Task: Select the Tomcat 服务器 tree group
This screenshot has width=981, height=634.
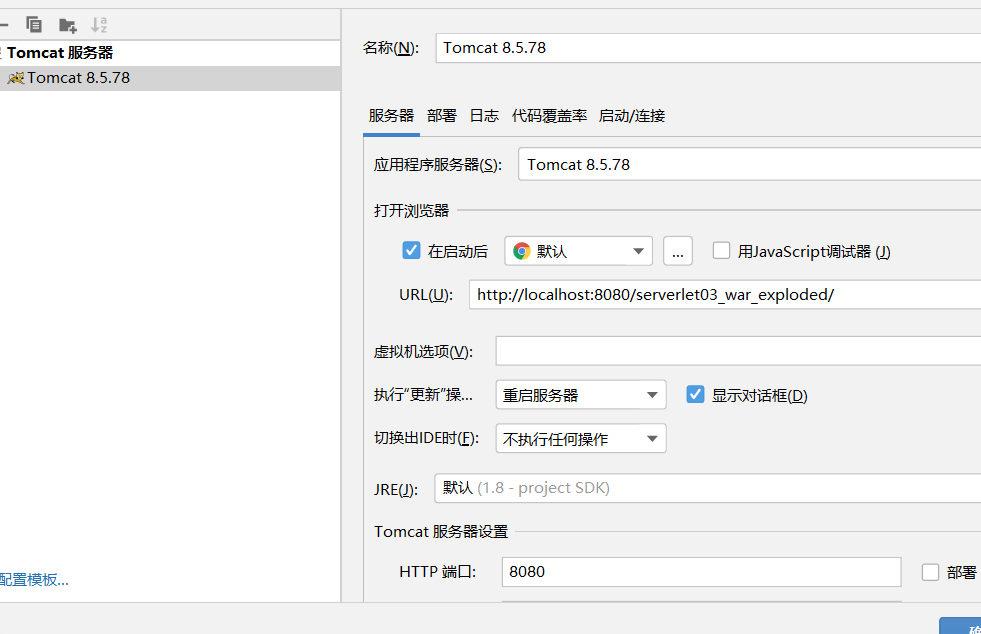Action: [x=170, y=53]
